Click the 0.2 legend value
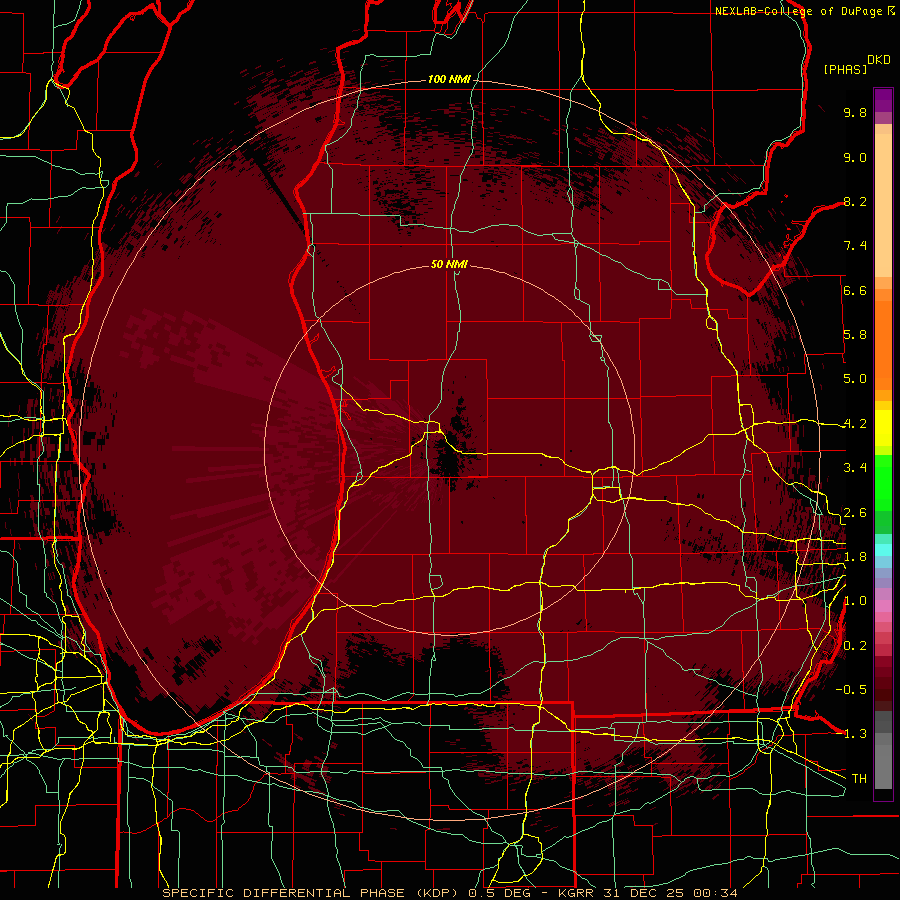 click(855, 646)
